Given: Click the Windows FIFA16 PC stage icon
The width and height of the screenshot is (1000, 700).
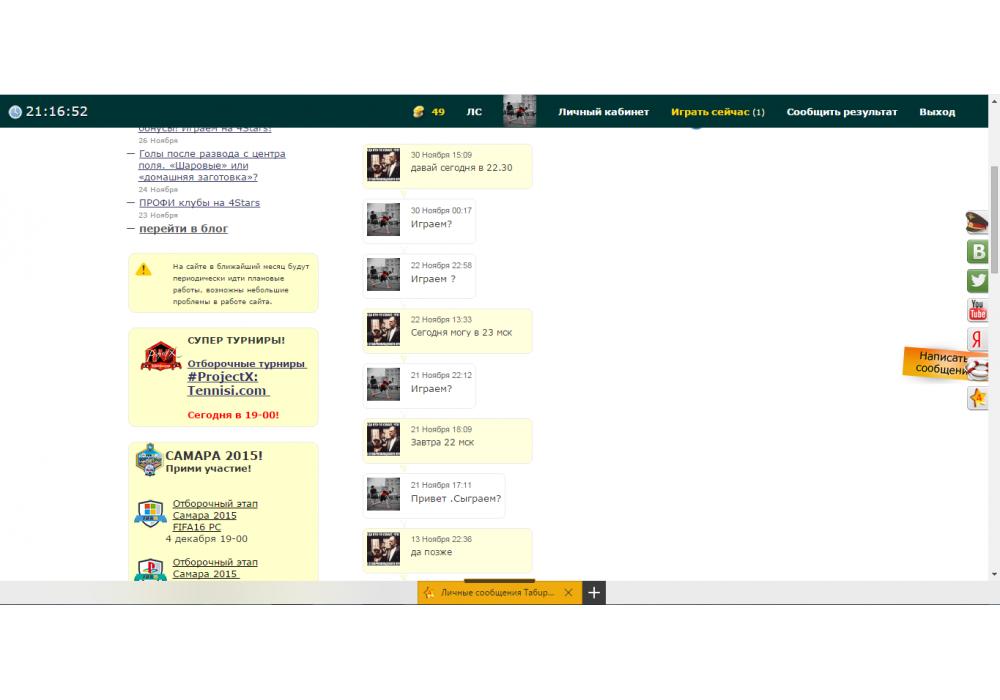Looking at the screenshot, I should (150, 514).
